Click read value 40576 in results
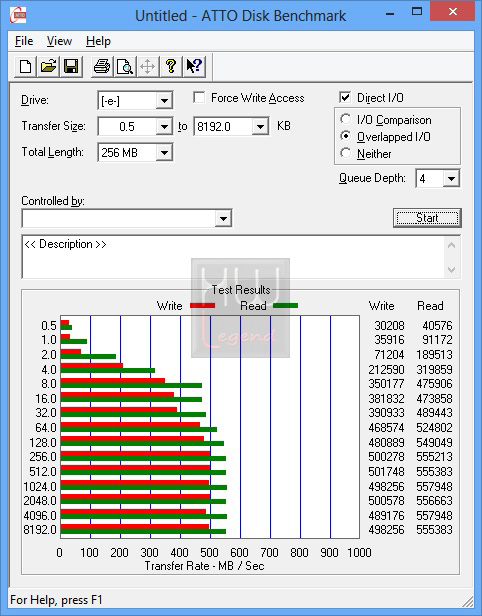This screenshot has height=616, width=482. coord(437,326)
